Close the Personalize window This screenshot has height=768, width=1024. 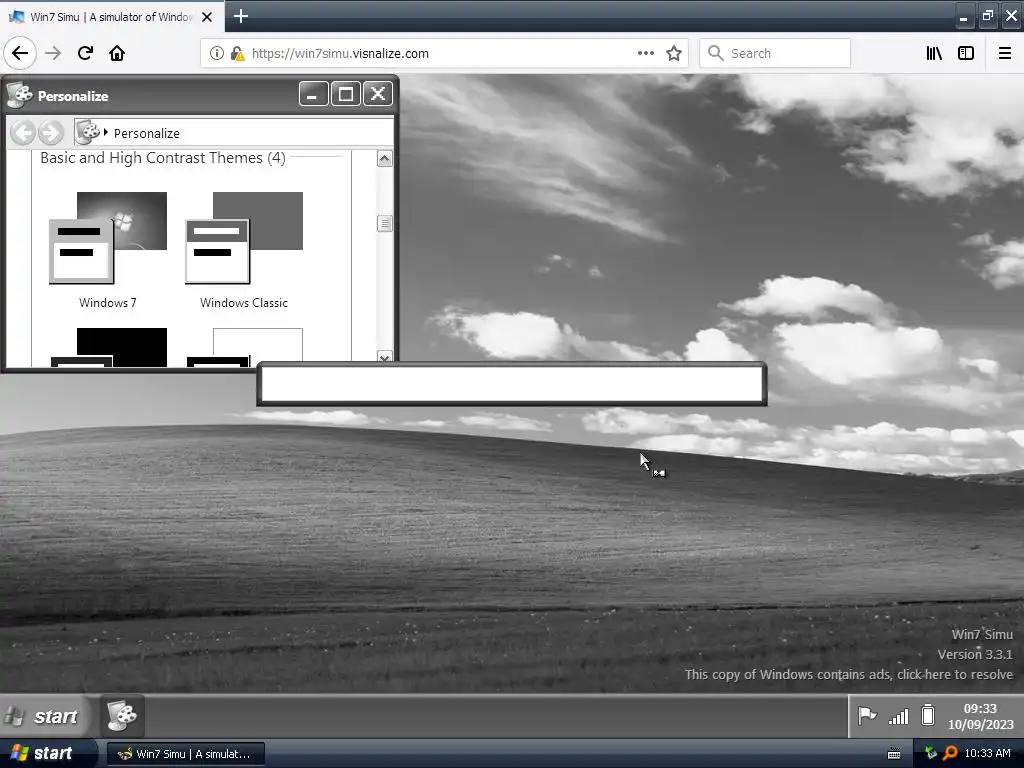377,94
